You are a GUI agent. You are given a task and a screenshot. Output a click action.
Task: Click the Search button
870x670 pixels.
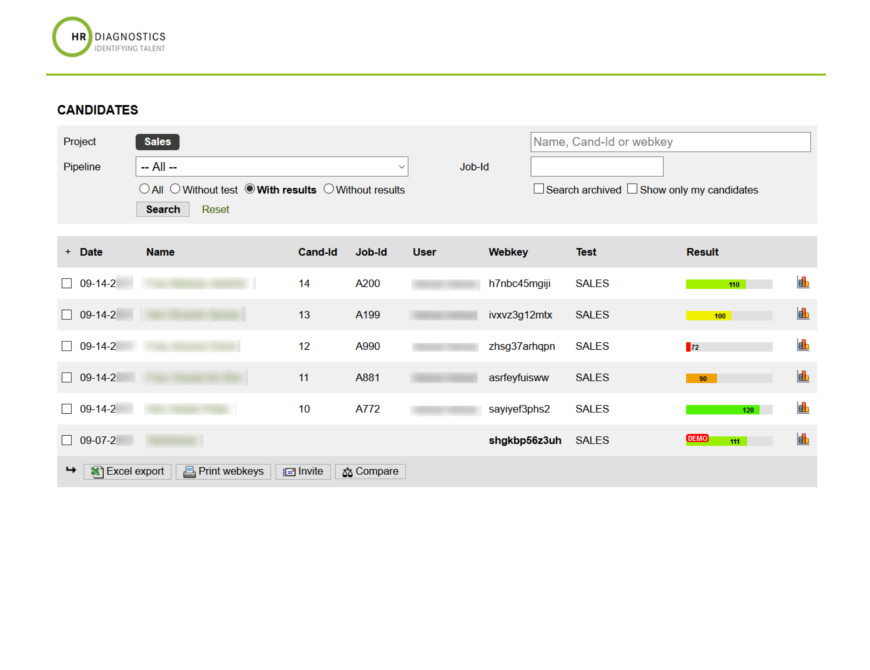coord(163,210)
